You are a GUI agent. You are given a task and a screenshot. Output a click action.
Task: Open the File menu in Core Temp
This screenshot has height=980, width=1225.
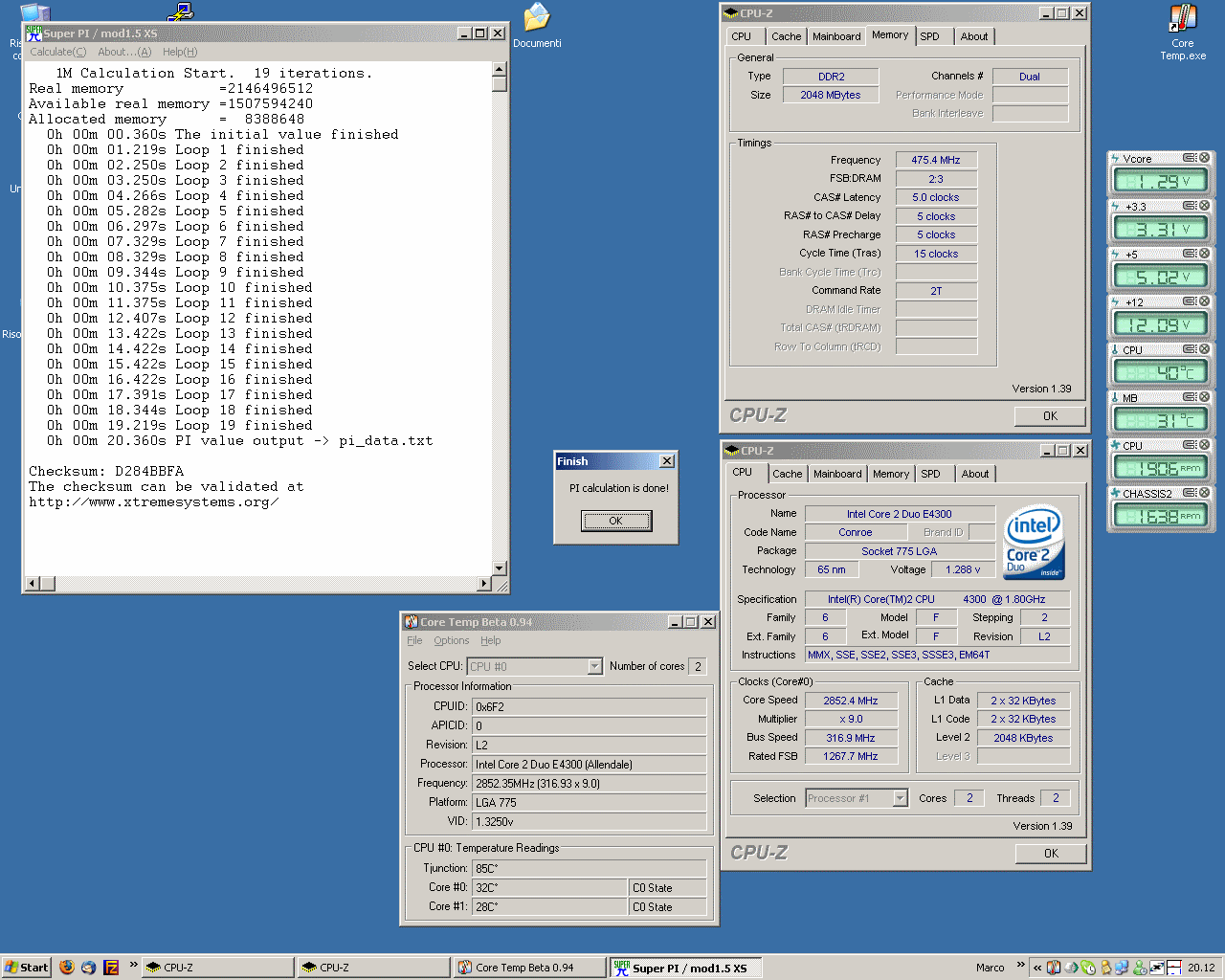tap(414, 640)
